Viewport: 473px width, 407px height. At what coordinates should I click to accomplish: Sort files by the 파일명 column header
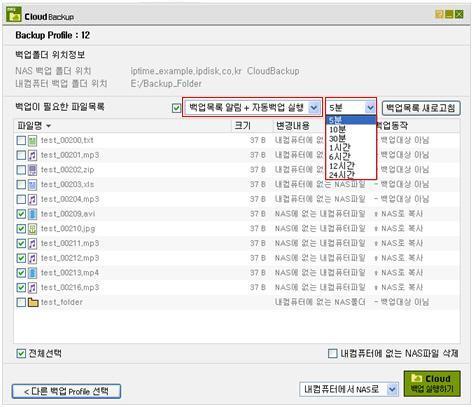point(34,126)
